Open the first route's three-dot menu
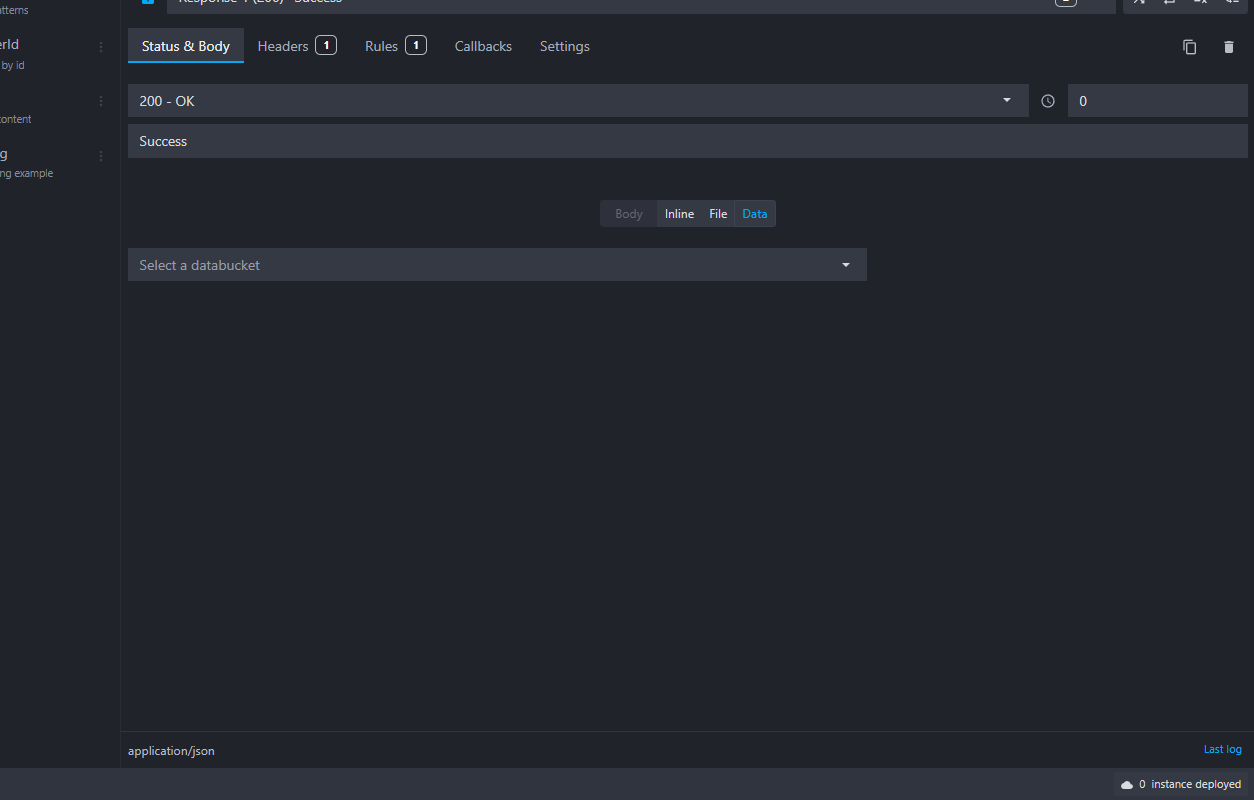Viewport: 1254px width, 800px height. point(99,47)
